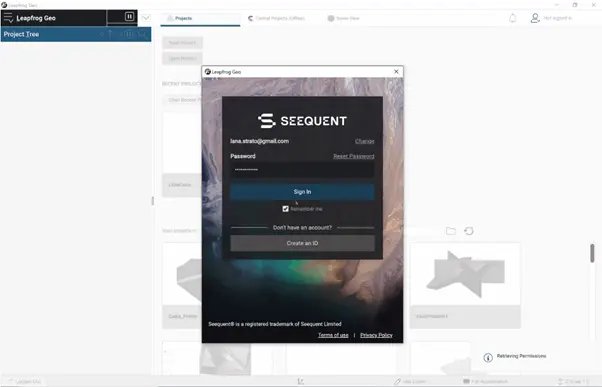Open the Central Projects tab

pyautogui.click(x=276, y=18)
